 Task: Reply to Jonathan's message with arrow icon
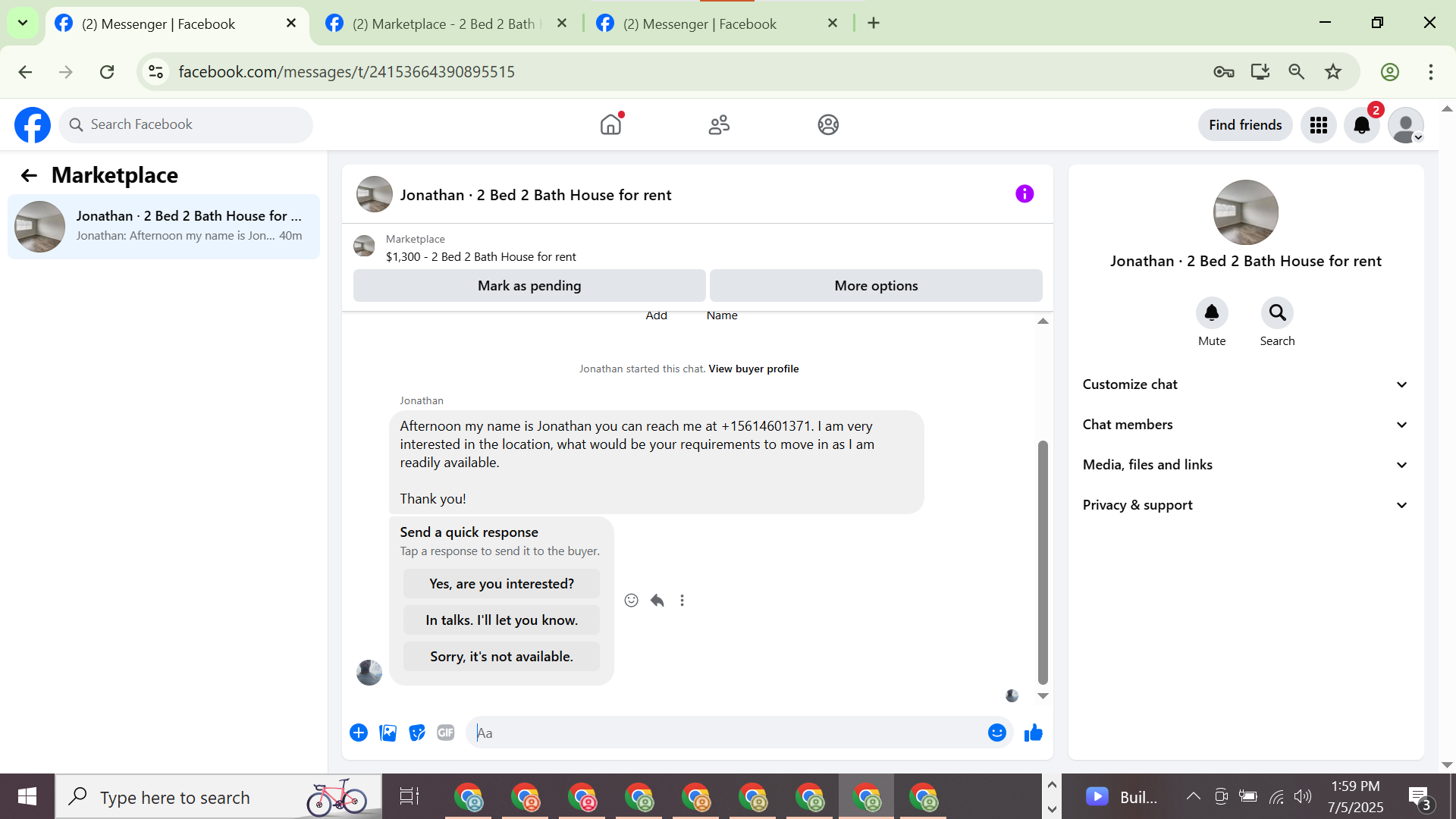pyautogui.click(x=657, y=601)
